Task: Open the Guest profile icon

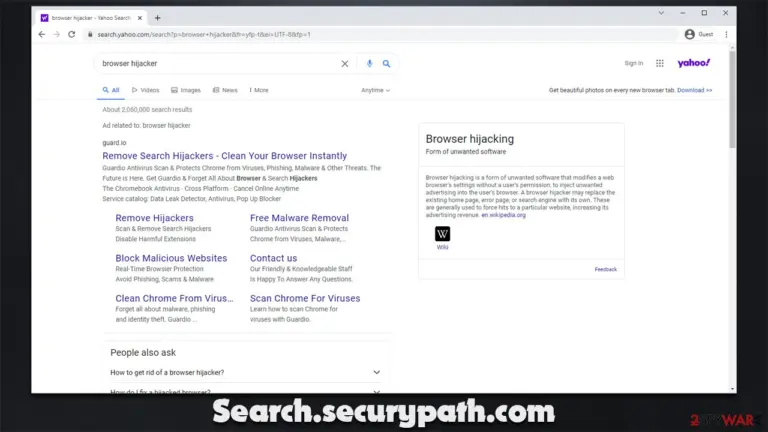Action: 690,34
